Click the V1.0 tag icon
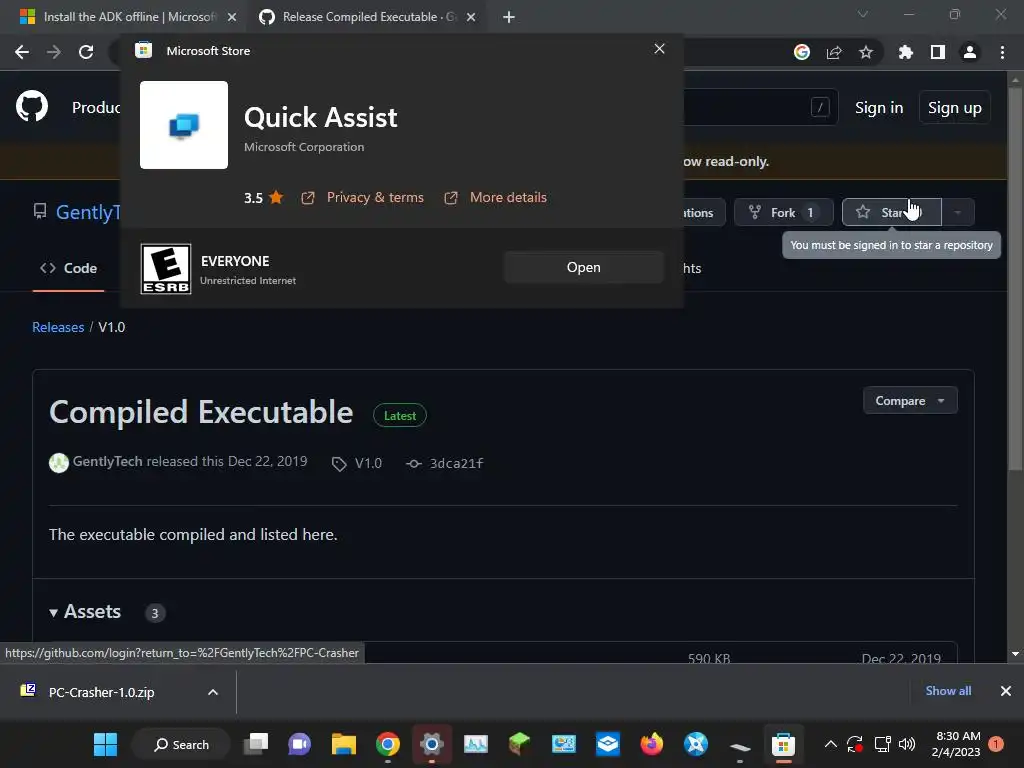Screen dimensions: 1024x768 pyautogui.click(x=338, y=464)
